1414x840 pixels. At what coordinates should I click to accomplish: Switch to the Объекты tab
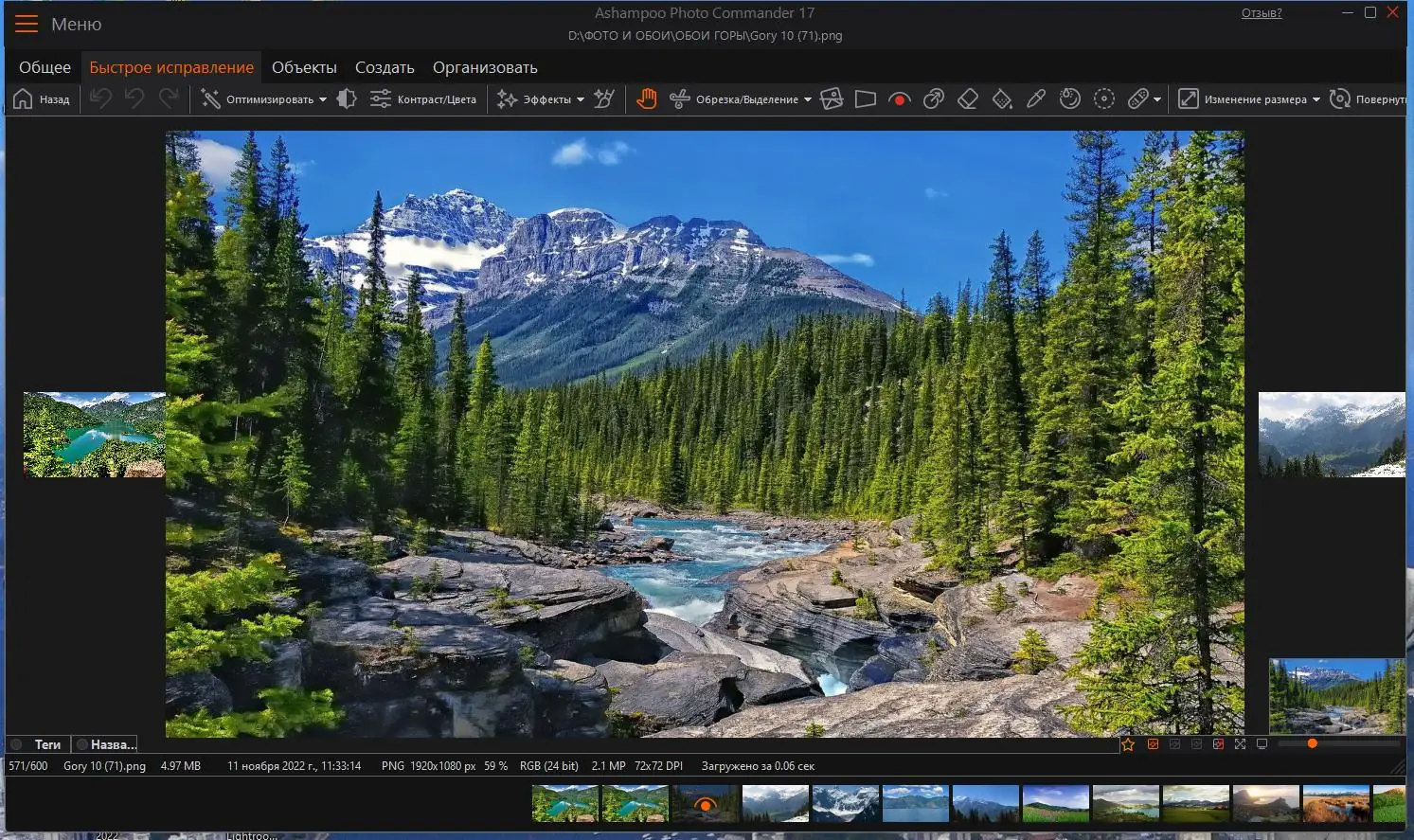click(x=304, y=67)
